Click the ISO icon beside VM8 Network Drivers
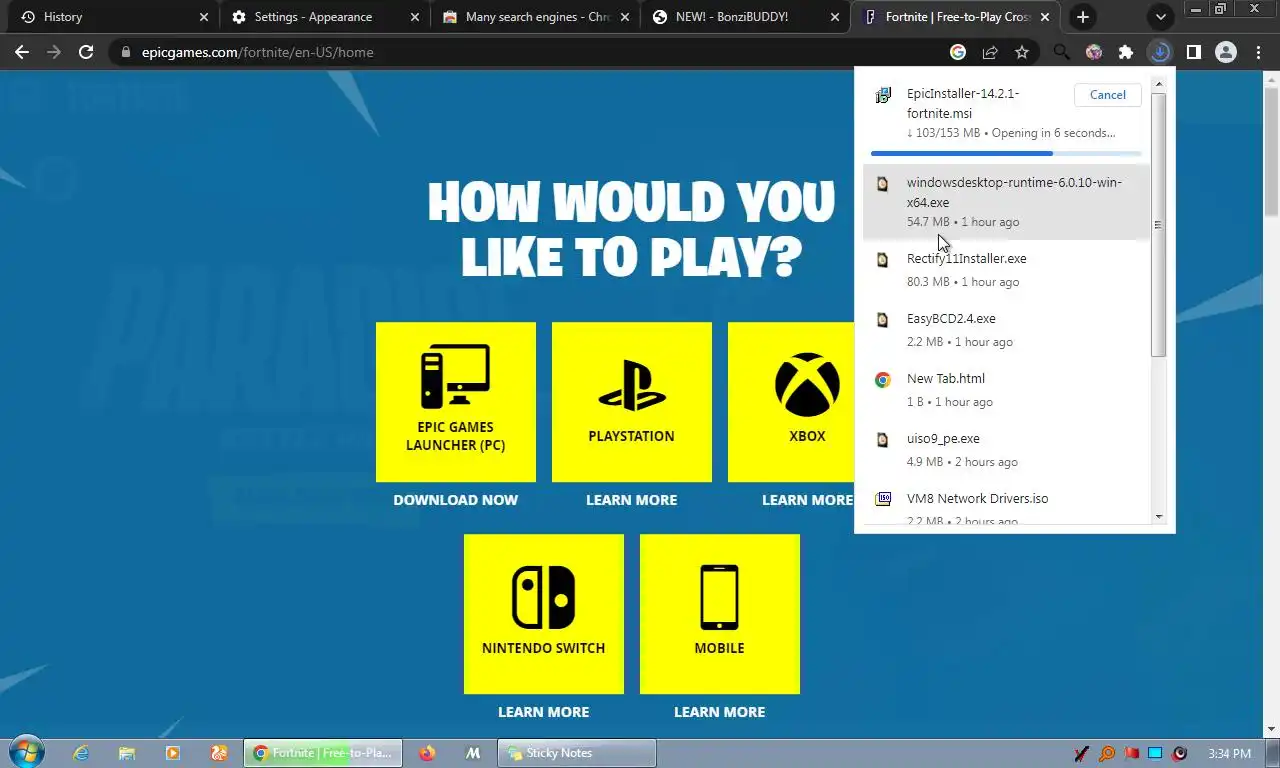The width and height of the screenshot is (1280, 768). [x=883, y=498]
